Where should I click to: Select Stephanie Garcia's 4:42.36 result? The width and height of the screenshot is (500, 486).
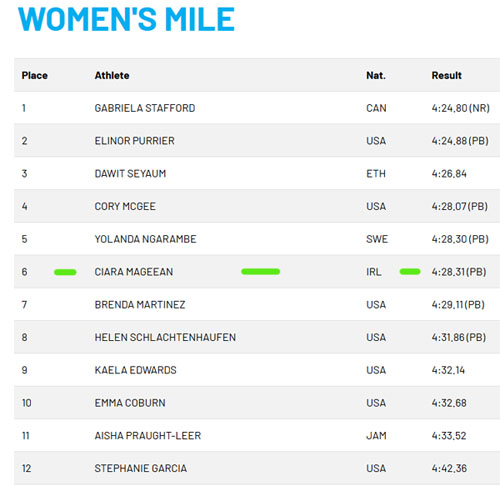449,468
